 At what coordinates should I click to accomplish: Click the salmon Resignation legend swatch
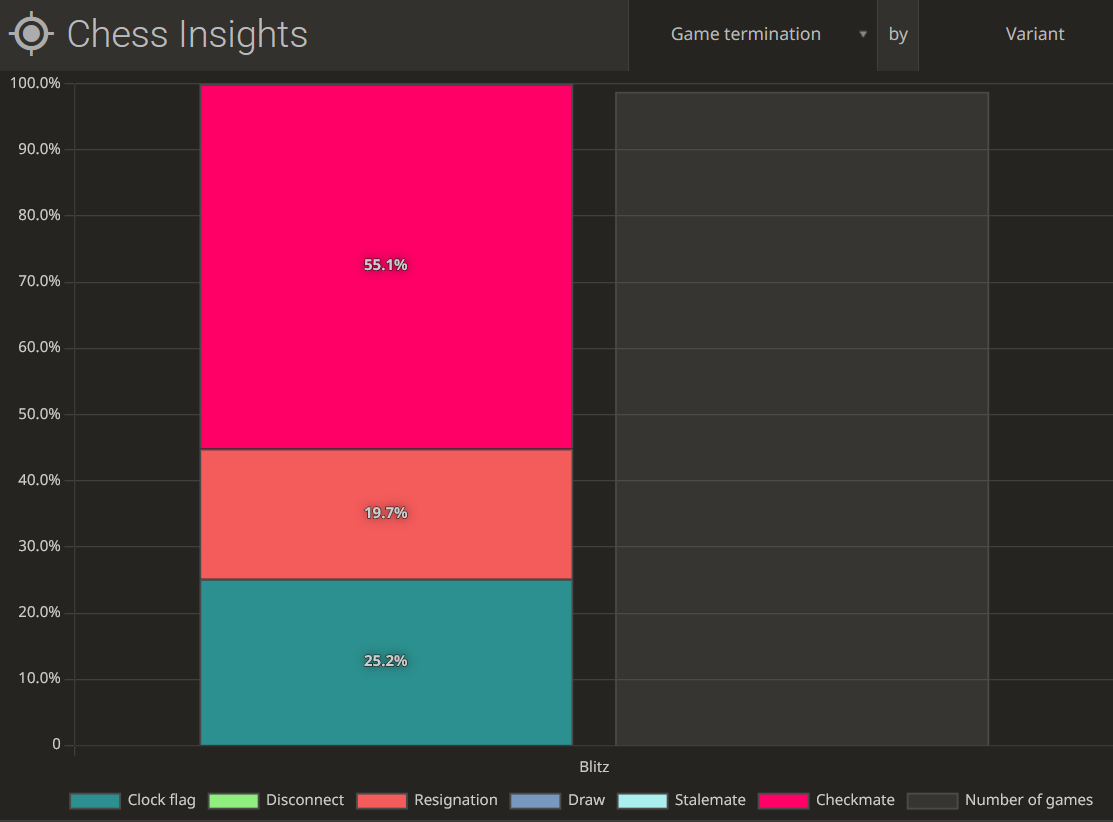(x=382, y=801)
